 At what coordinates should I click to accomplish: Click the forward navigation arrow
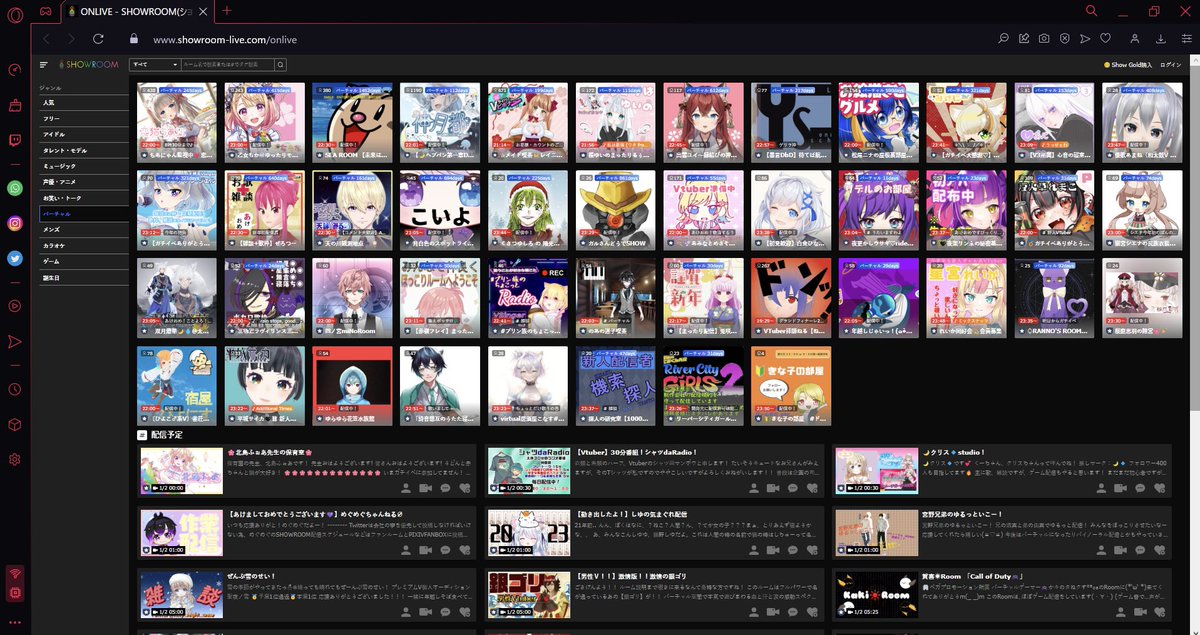pyautogui.click(x=71, y=39)
